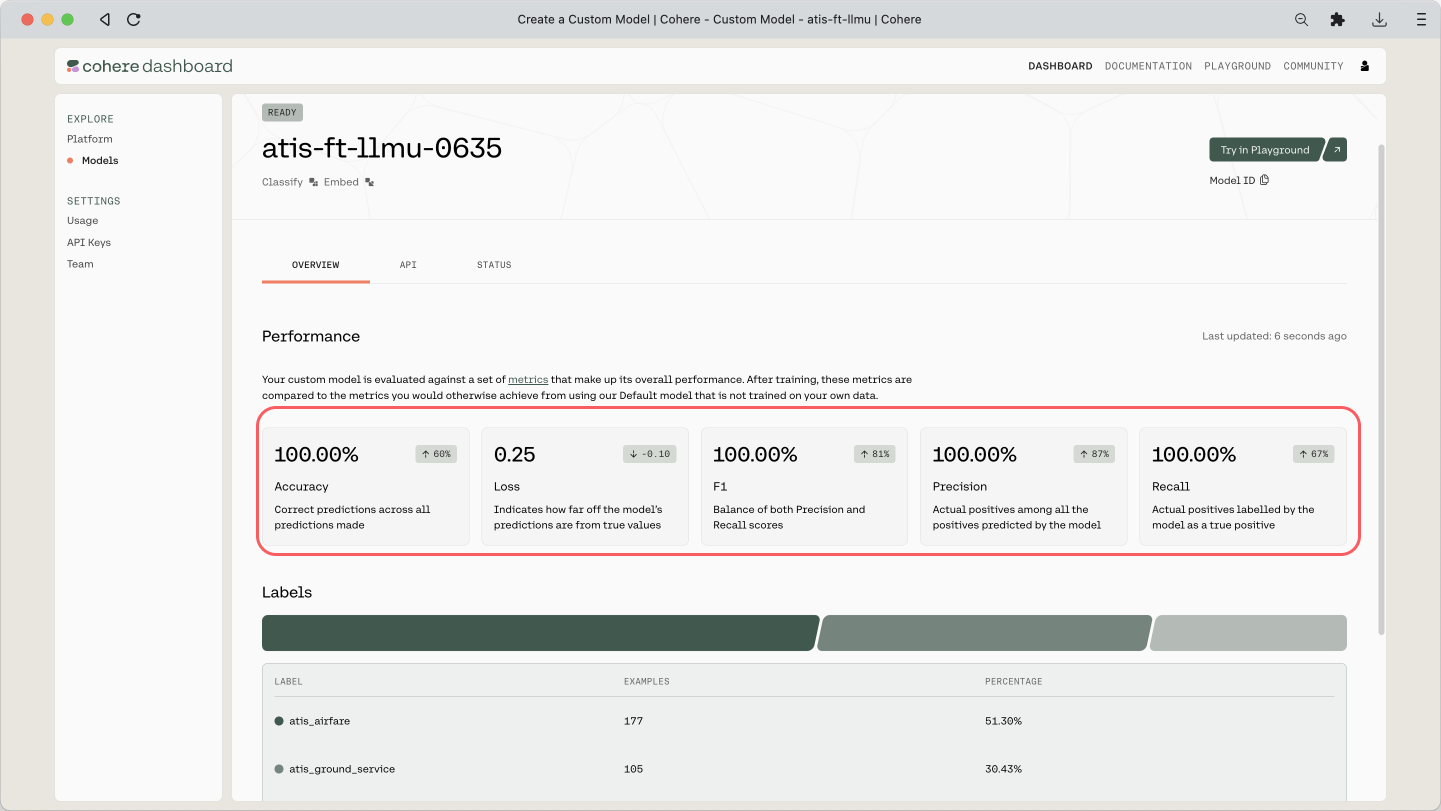Open the Playground nav item
1441x811 pixels.
[x=1237, y=66]
